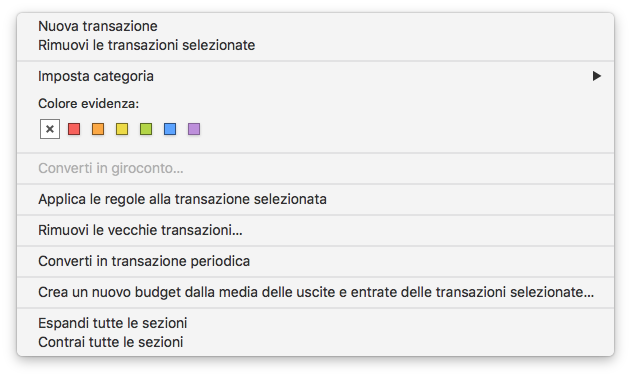Choose Espandi tutte le sezioni
Viewport: 631px width, 377px height.
click(316, 323)
